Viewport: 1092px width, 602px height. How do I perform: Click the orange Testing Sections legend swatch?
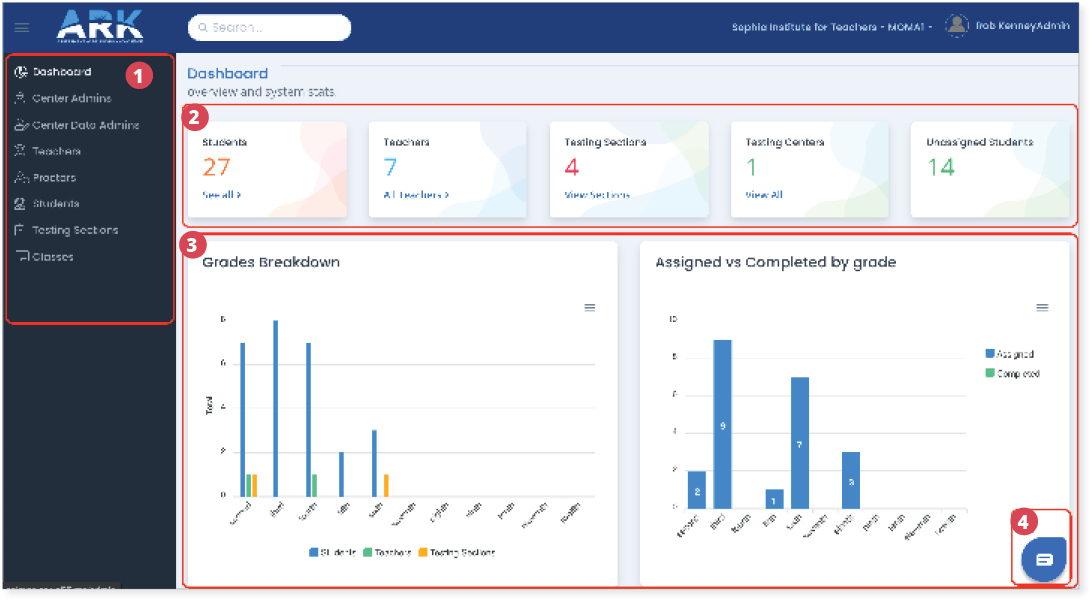coord(423,552)
